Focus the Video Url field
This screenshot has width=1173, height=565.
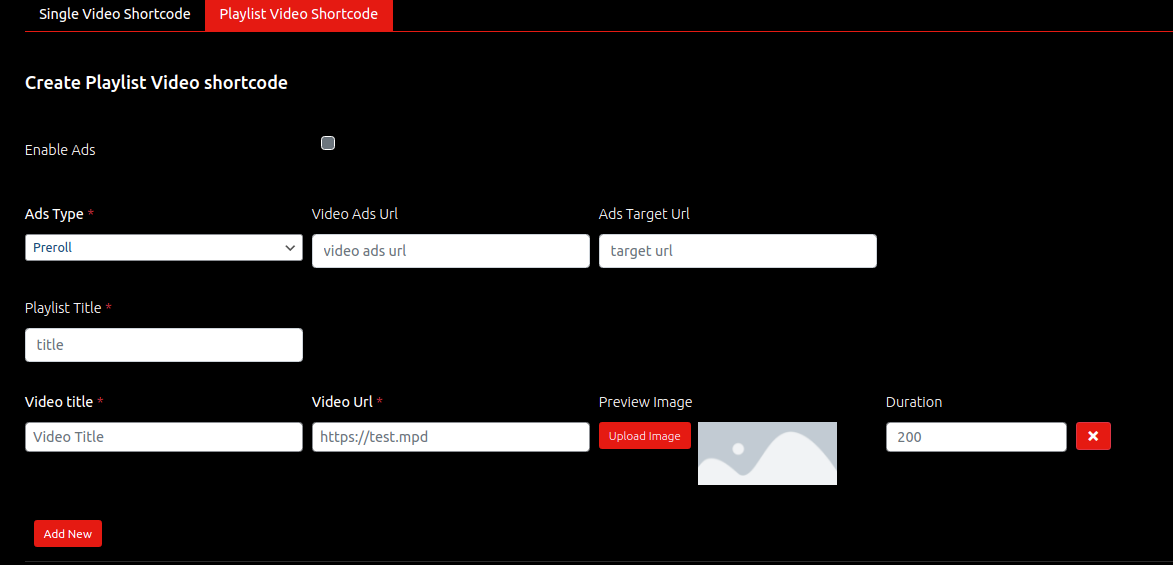[x=450, y=437]
